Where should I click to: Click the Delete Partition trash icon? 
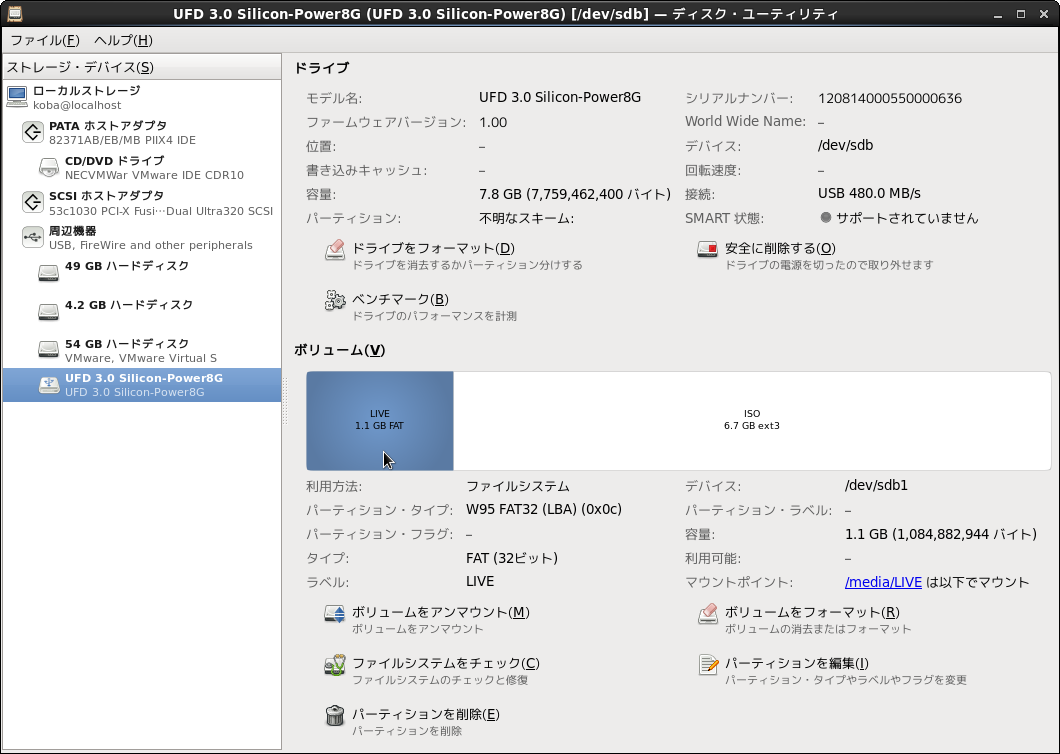(335, 717)
